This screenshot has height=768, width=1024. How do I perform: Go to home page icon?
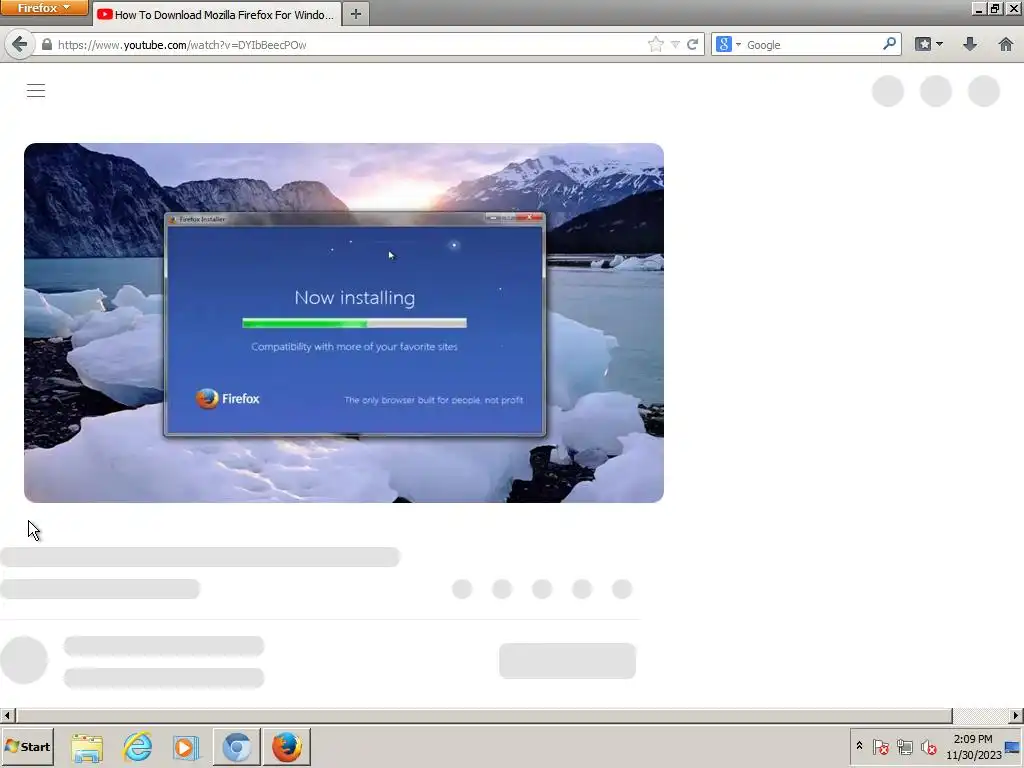click(x=1006, y=44)
